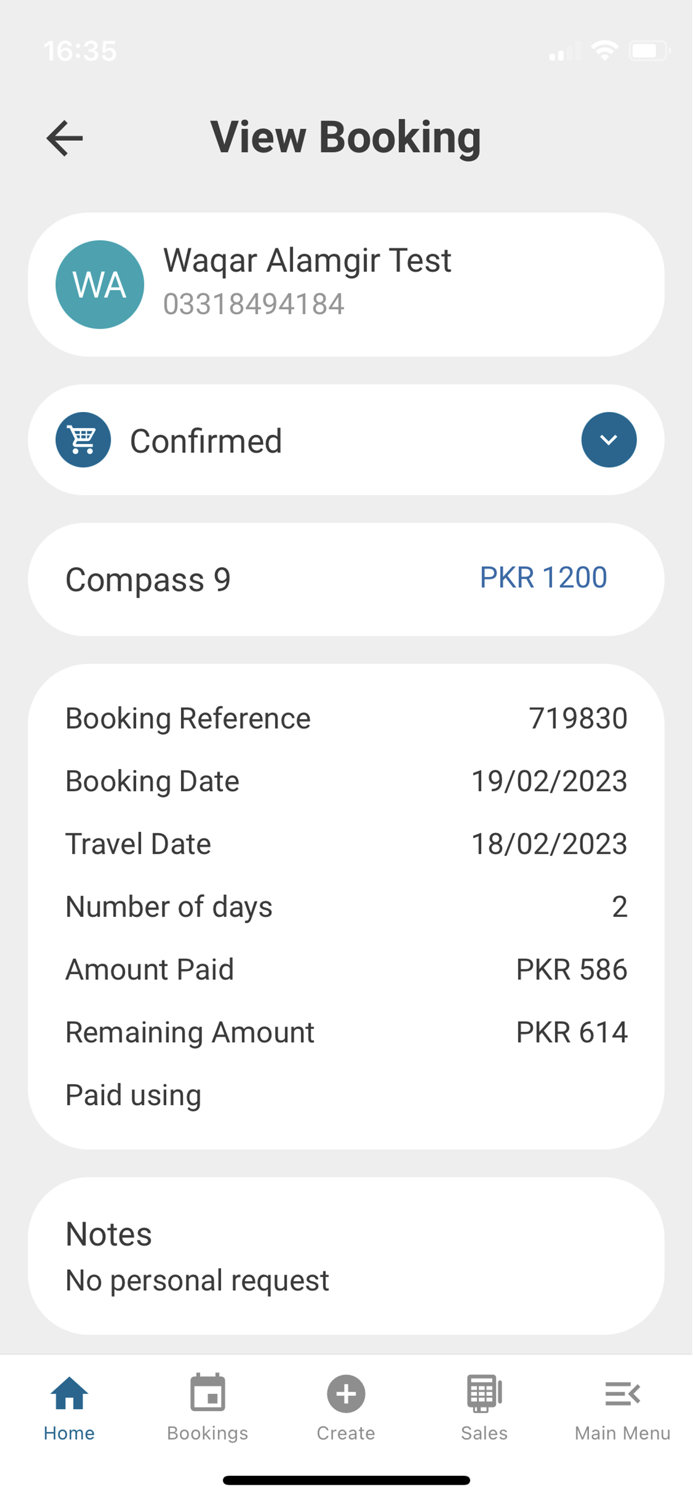This screenshot has width=693, height=1500.
Task: Tap the Remaining Amount PKR 614 value
Action: (571, 1032)
